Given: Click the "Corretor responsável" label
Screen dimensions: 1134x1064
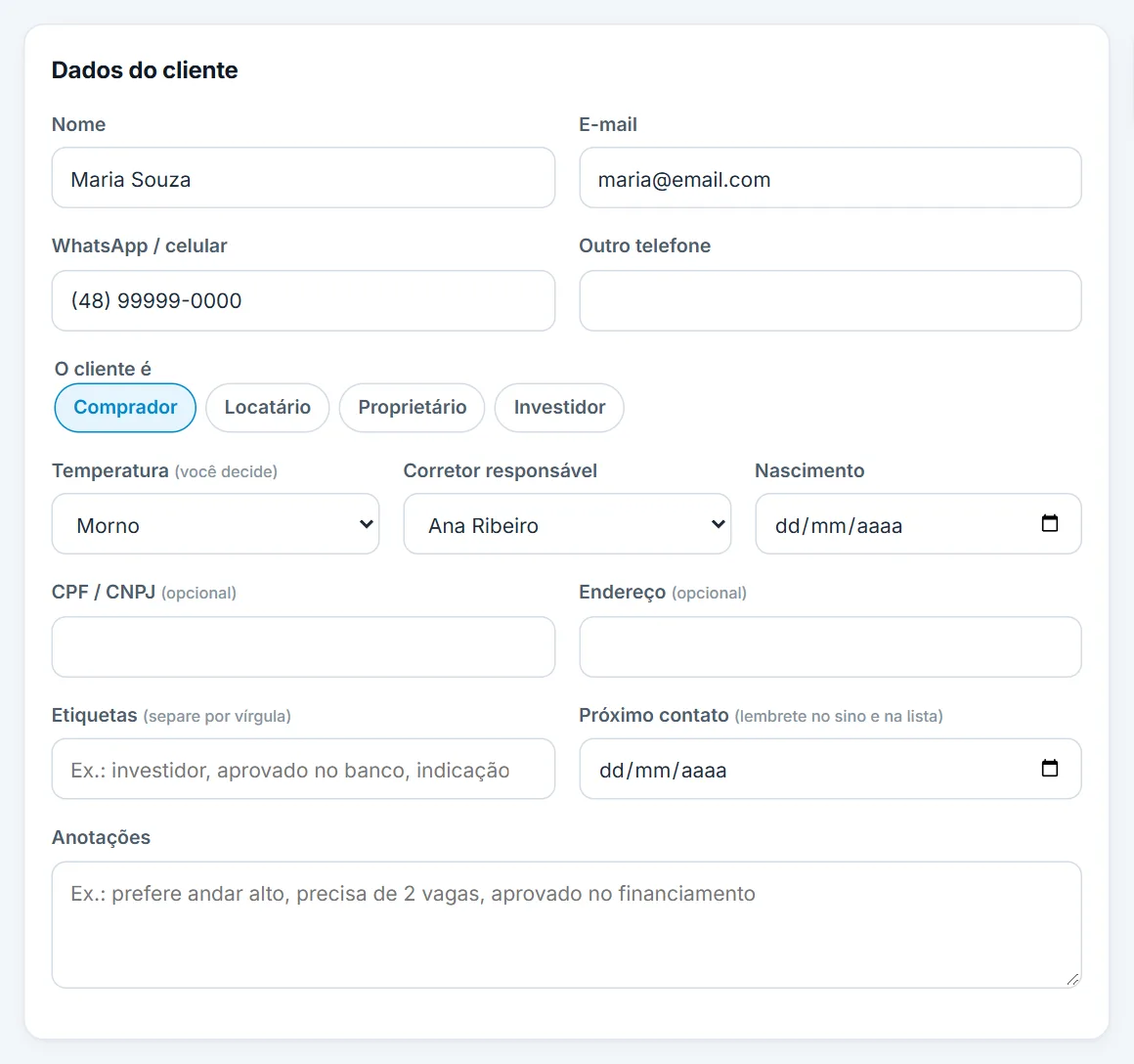Looking at the screenshot, I should pos(500,471).
